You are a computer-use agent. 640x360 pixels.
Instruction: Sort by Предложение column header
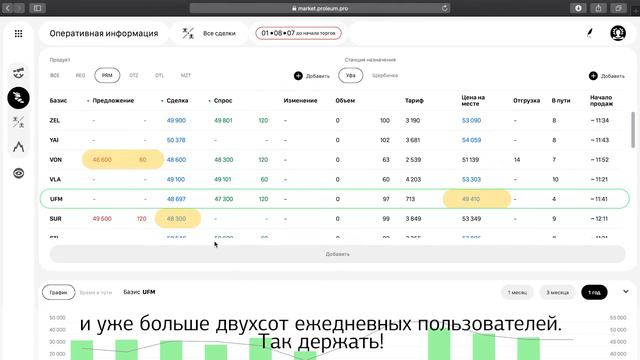(113, 100)
